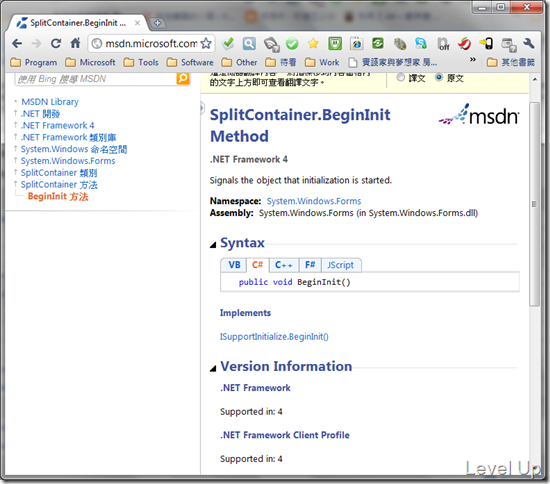The image size is (550, 484).
Task: Select BeginInit 方法 tree item
Action: 58,196
